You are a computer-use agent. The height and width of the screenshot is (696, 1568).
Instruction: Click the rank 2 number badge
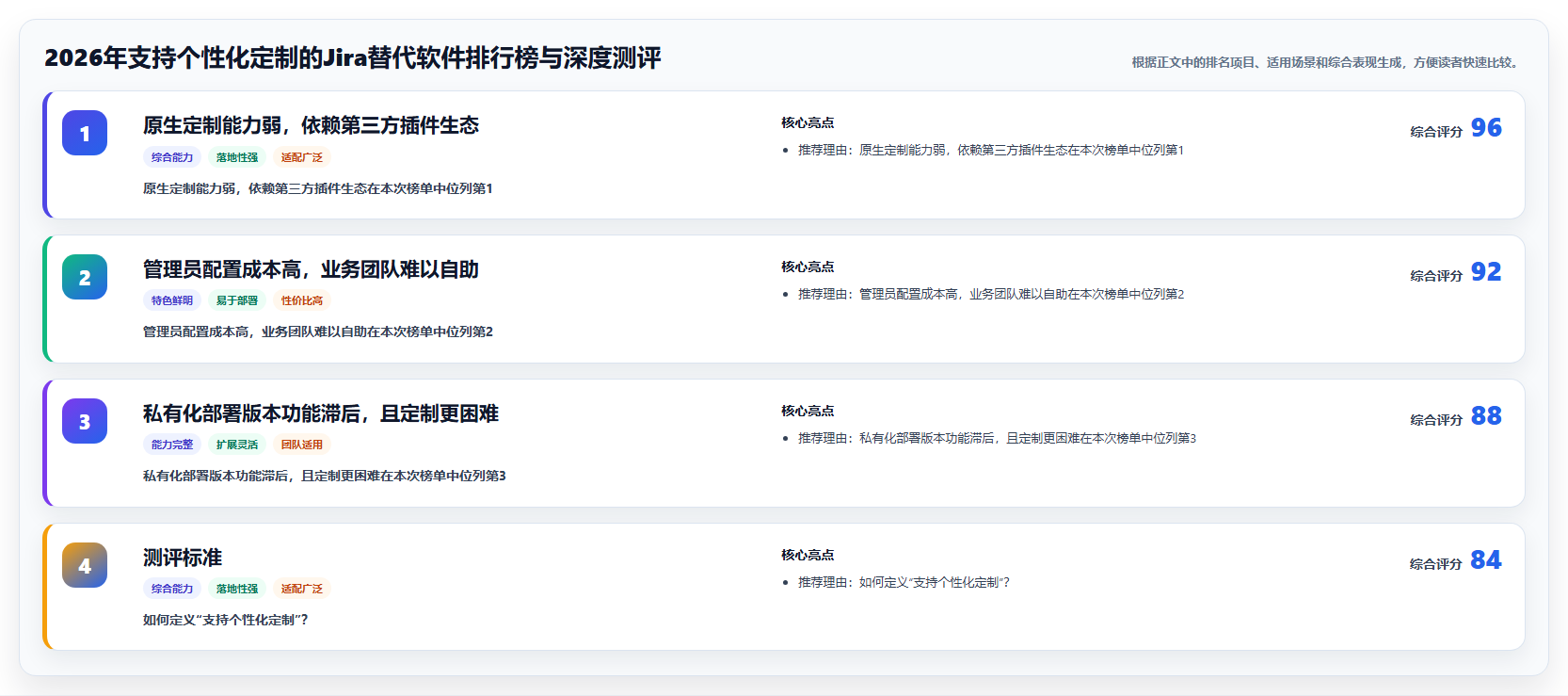point(85,277)
